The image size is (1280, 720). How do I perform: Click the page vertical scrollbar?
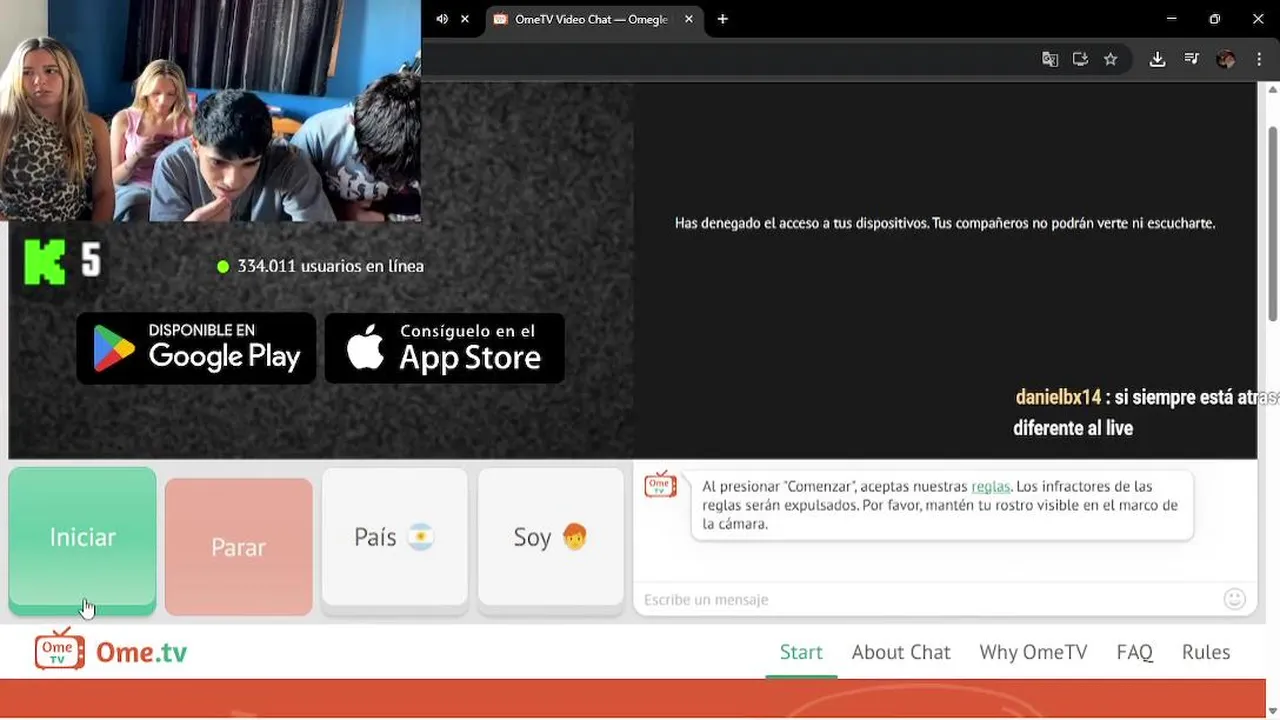coord(1273,223)
